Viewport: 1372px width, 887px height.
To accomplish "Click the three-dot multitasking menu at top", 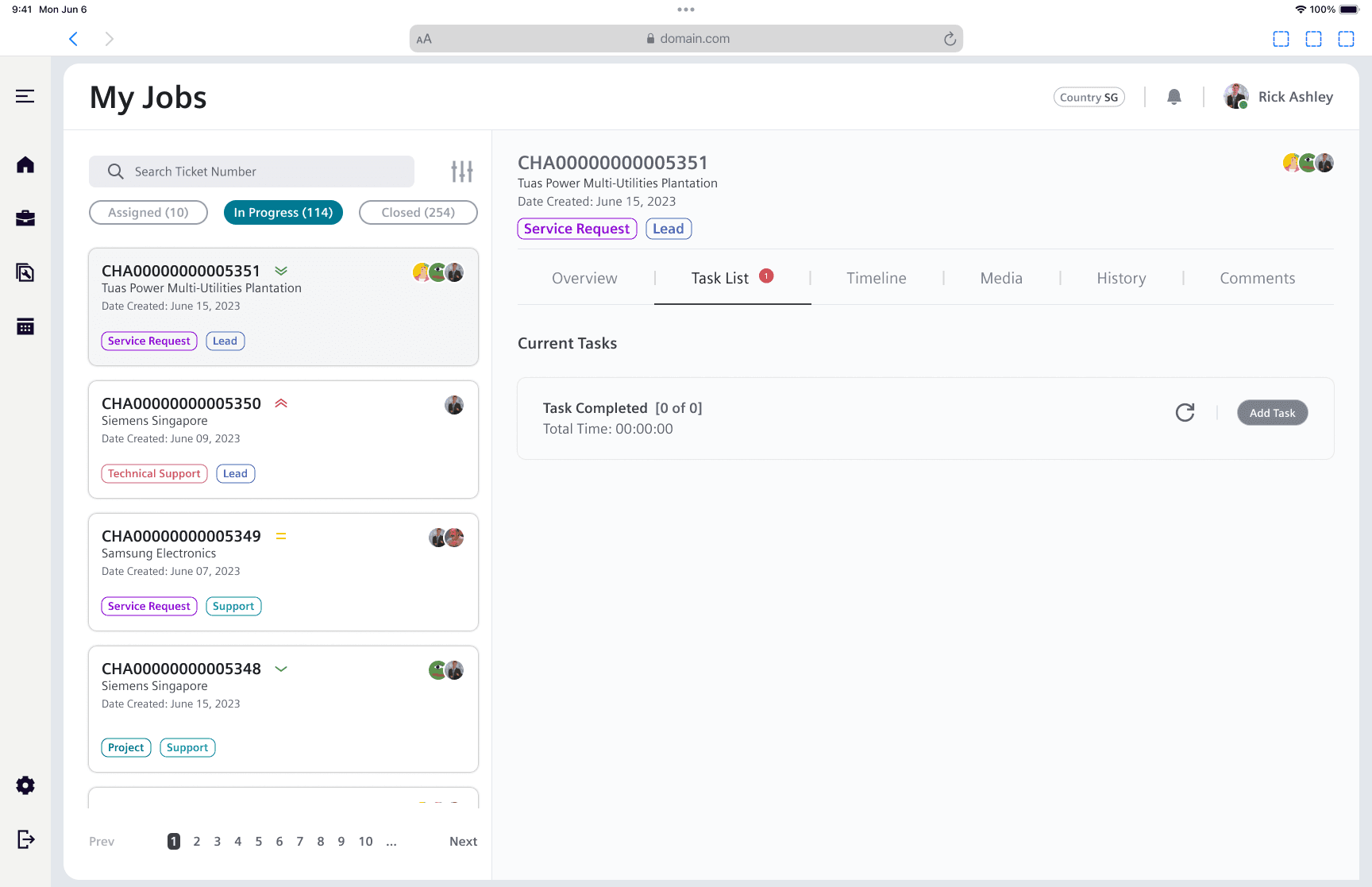I will coord(686,10).
